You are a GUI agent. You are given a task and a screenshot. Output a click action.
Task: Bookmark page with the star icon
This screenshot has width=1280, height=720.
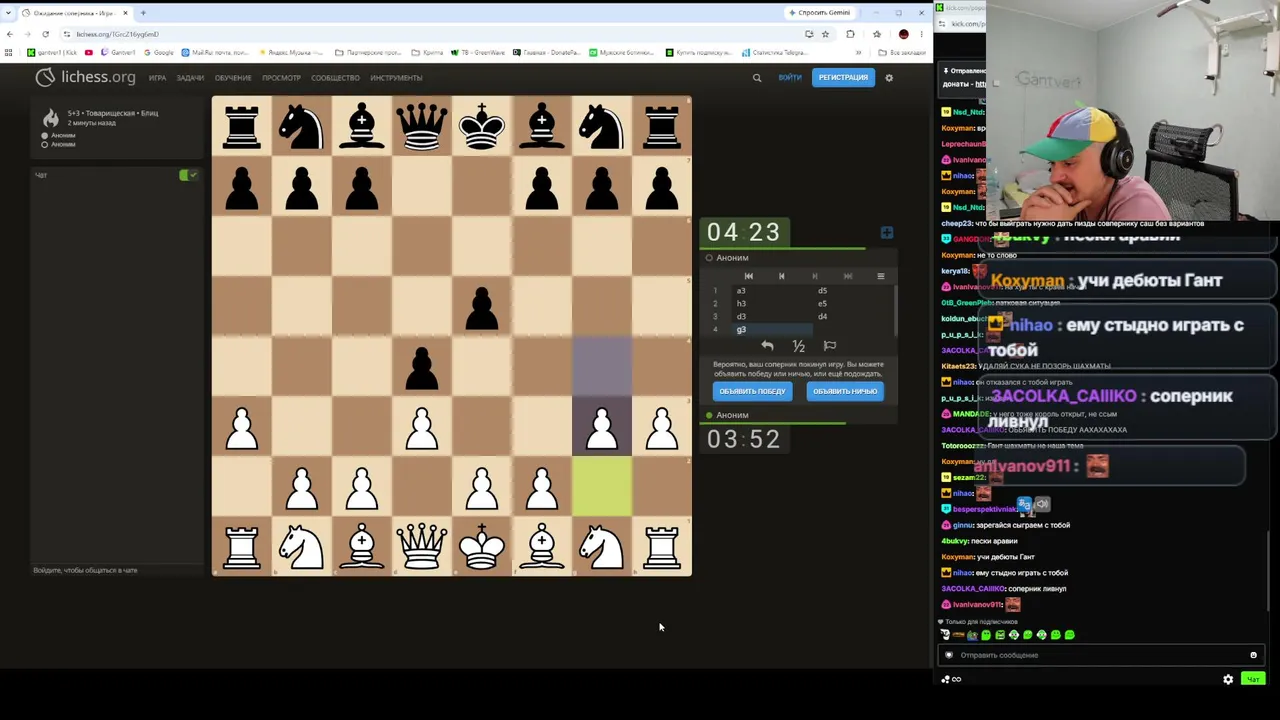click(825, 34)
